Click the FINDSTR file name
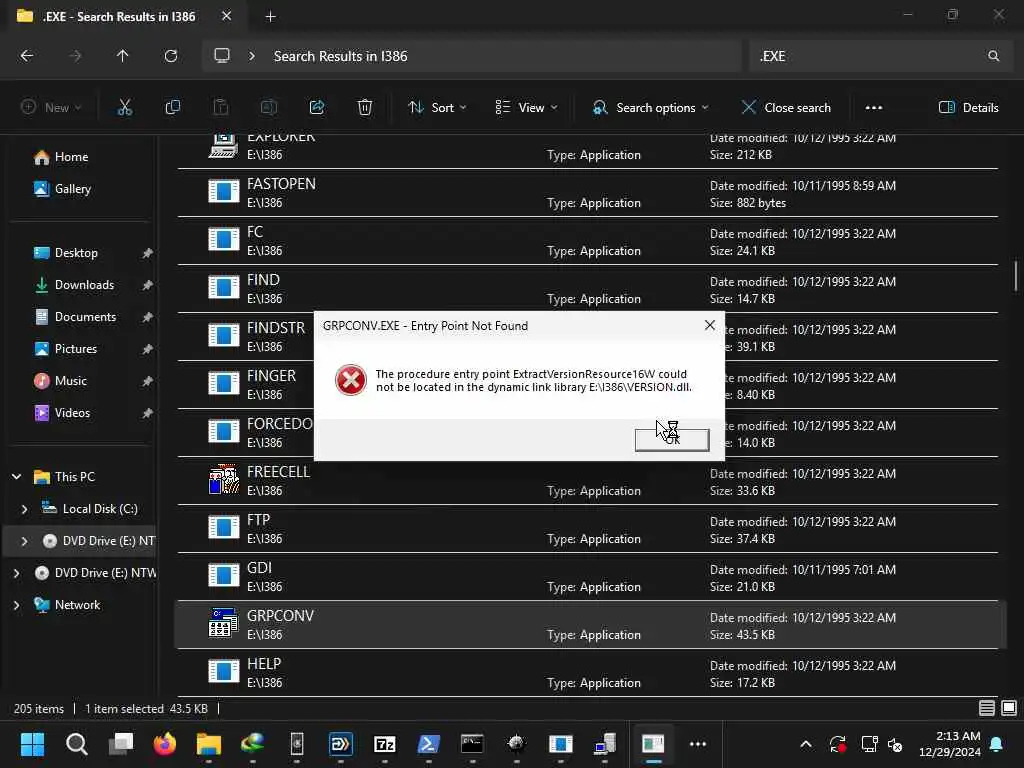Viewport: 1024px width, 768px height. (x=276, y=328)
